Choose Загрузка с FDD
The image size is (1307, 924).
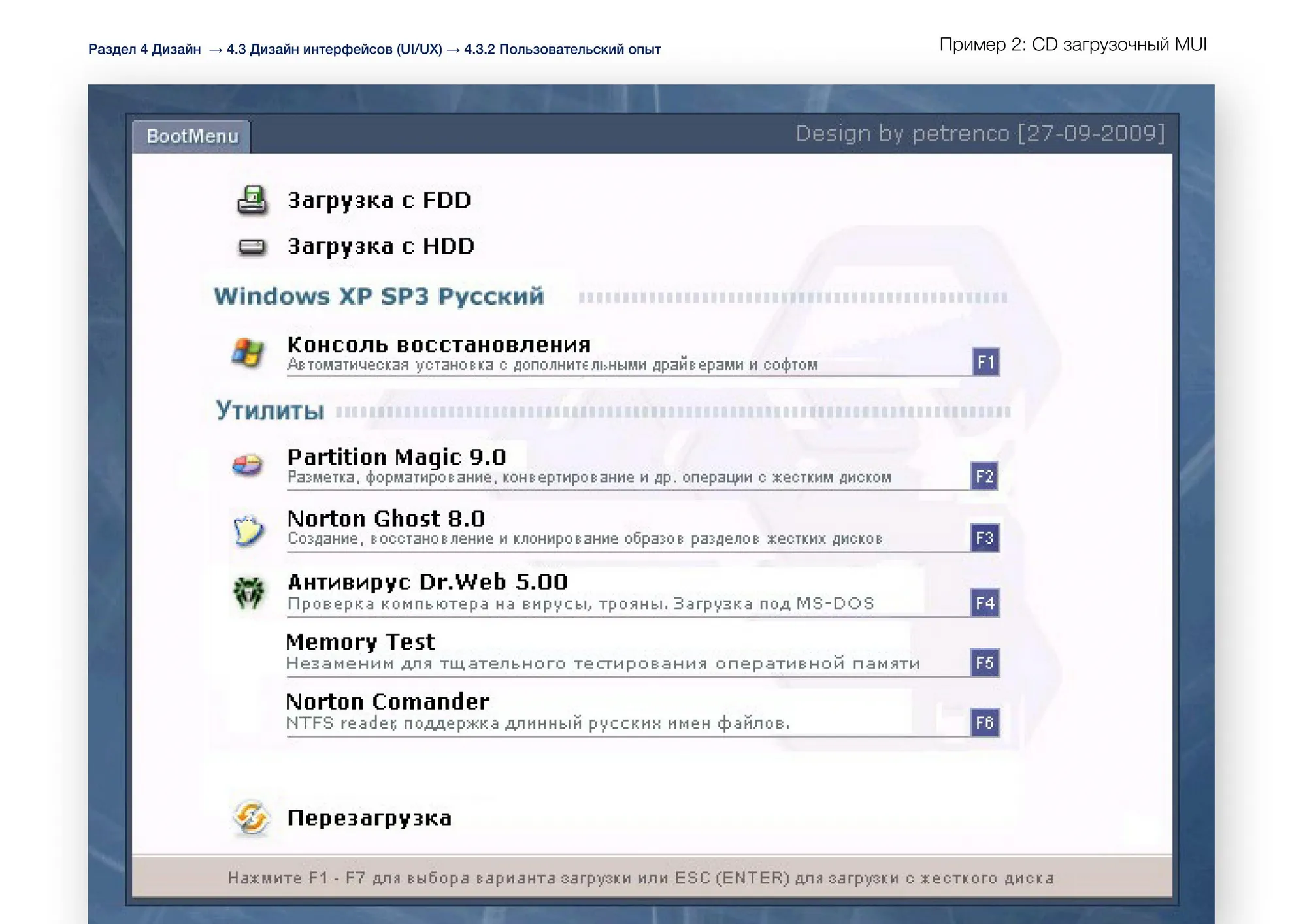tap(379, 201)
